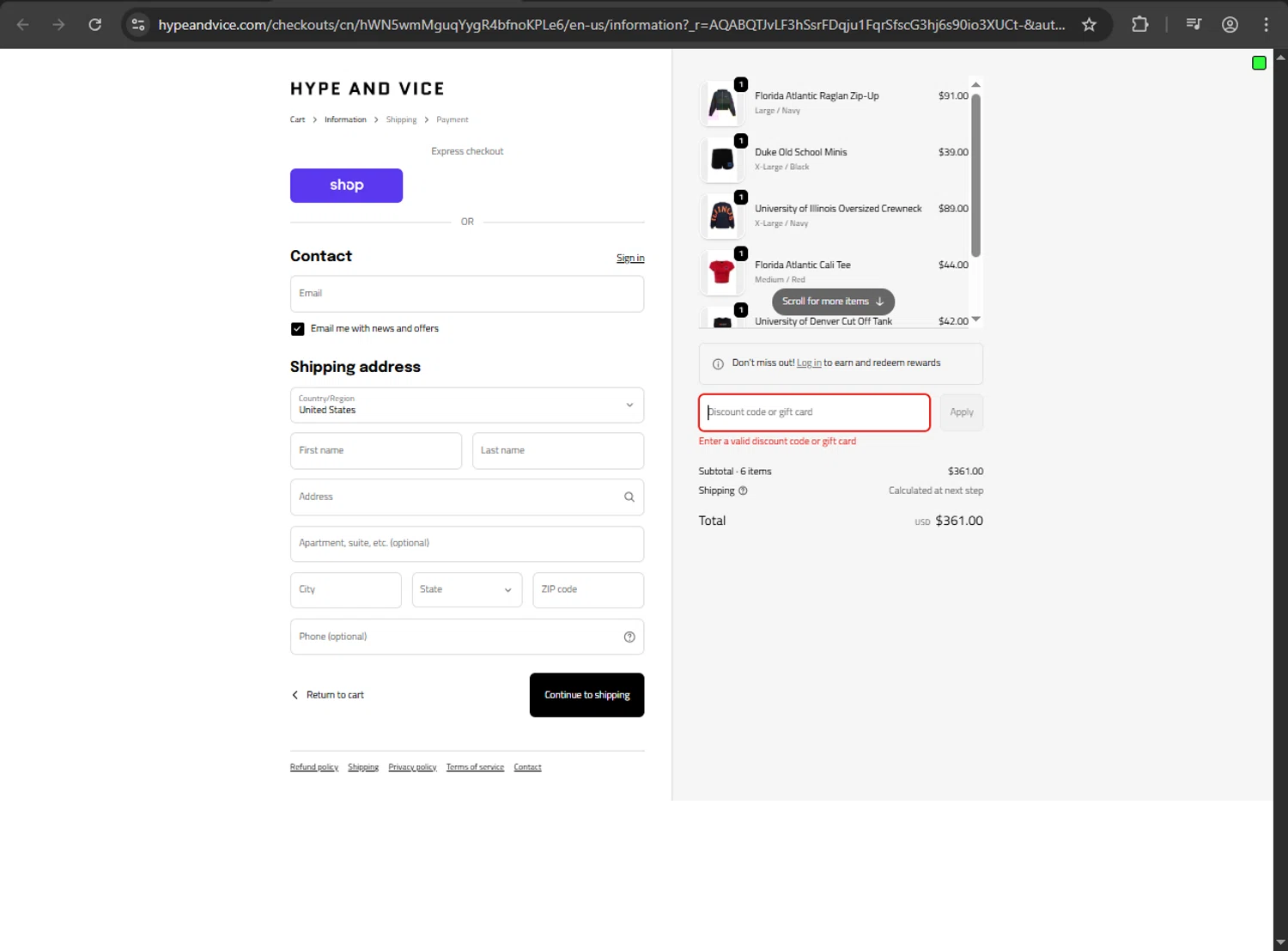Open the footer Shipping policy link

pos(363,767)
